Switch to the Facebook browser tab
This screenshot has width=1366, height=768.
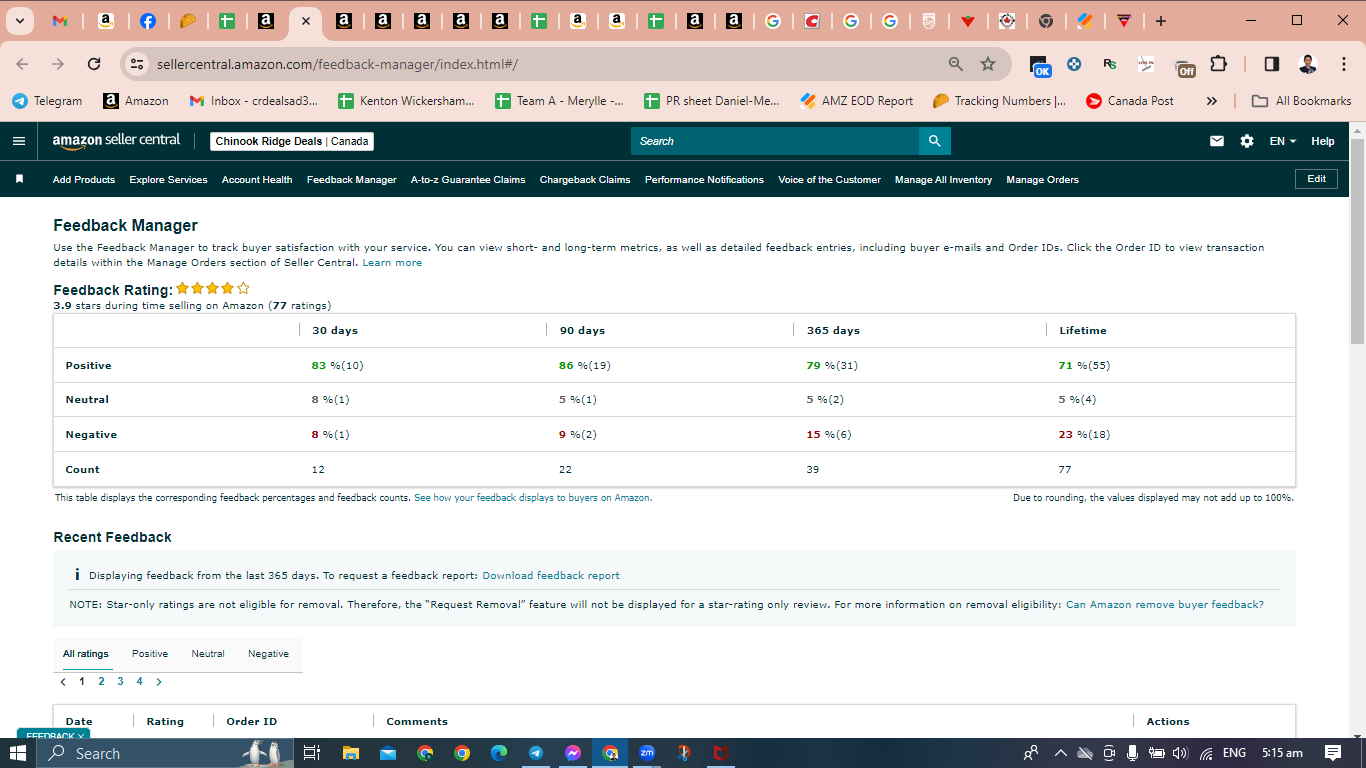(x=148, y=21)
